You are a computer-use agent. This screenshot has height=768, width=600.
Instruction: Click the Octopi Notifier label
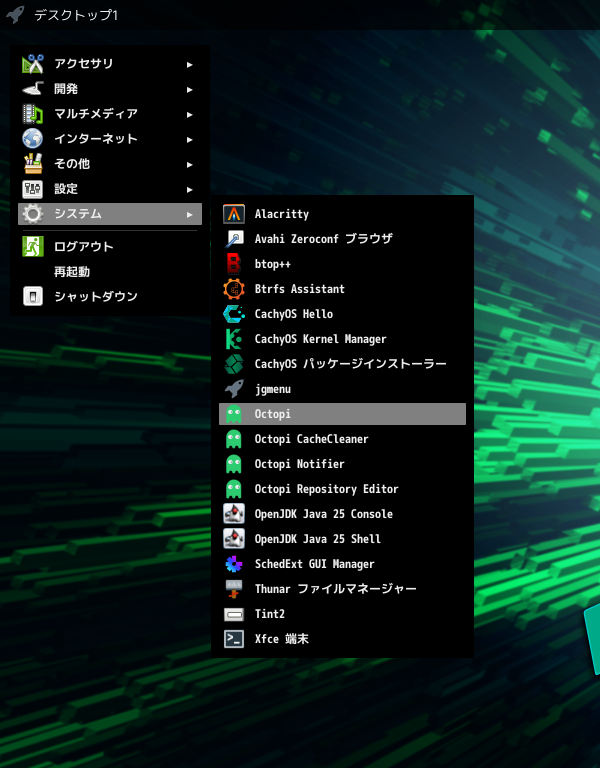point(299,464)
